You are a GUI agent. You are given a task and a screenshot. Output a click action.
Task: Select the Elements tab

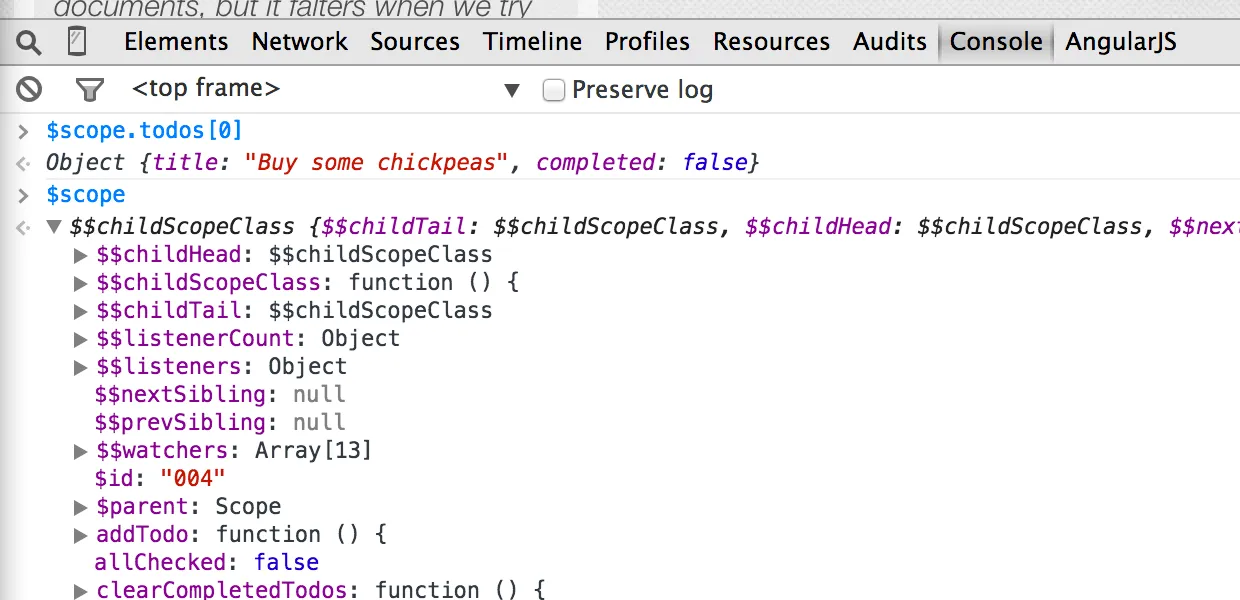(x=176, y=41)
